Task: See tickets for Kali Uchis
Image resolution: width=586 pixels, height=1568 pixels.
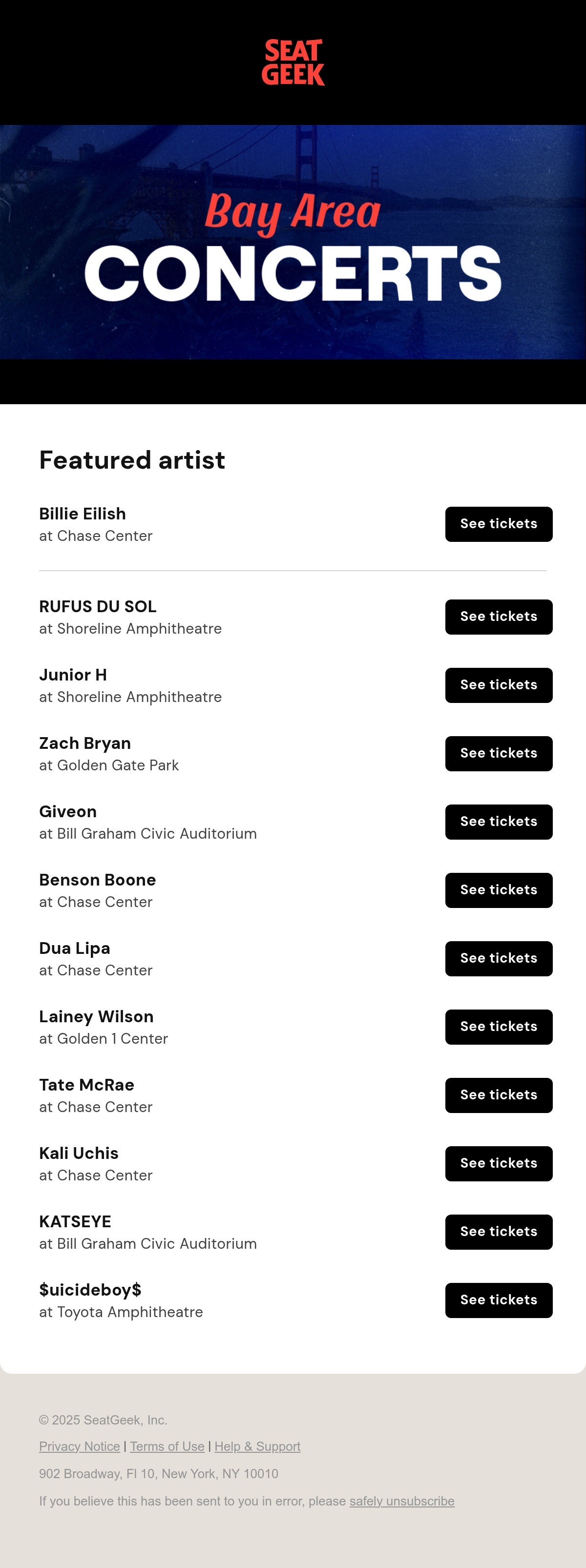Action: pos(498,1163)
